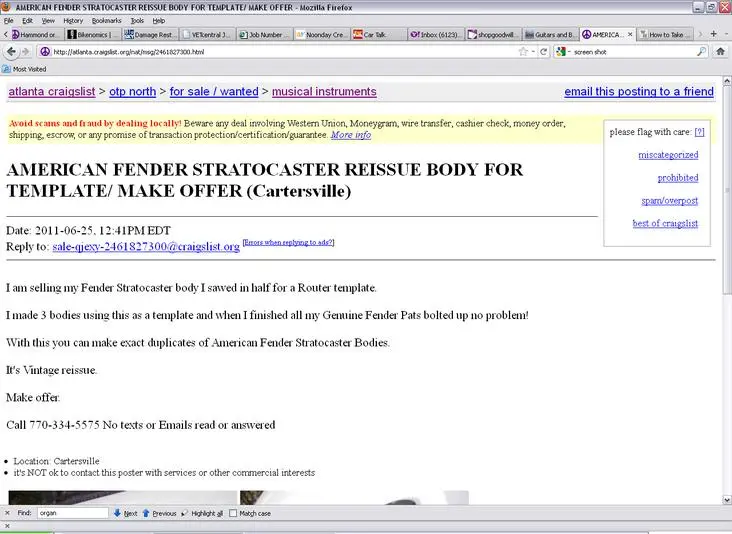Flag the post as miscategorized
The height and width of the screenshot is (534, 732).
click(668, 155)
